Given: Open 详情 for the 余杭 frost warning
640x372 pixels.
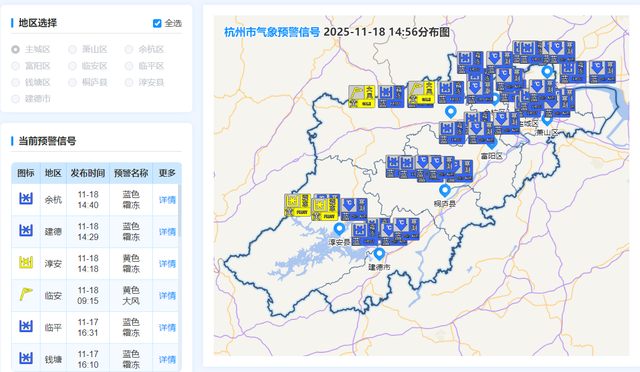Looking at the screenshot, I should click(167, 200).
